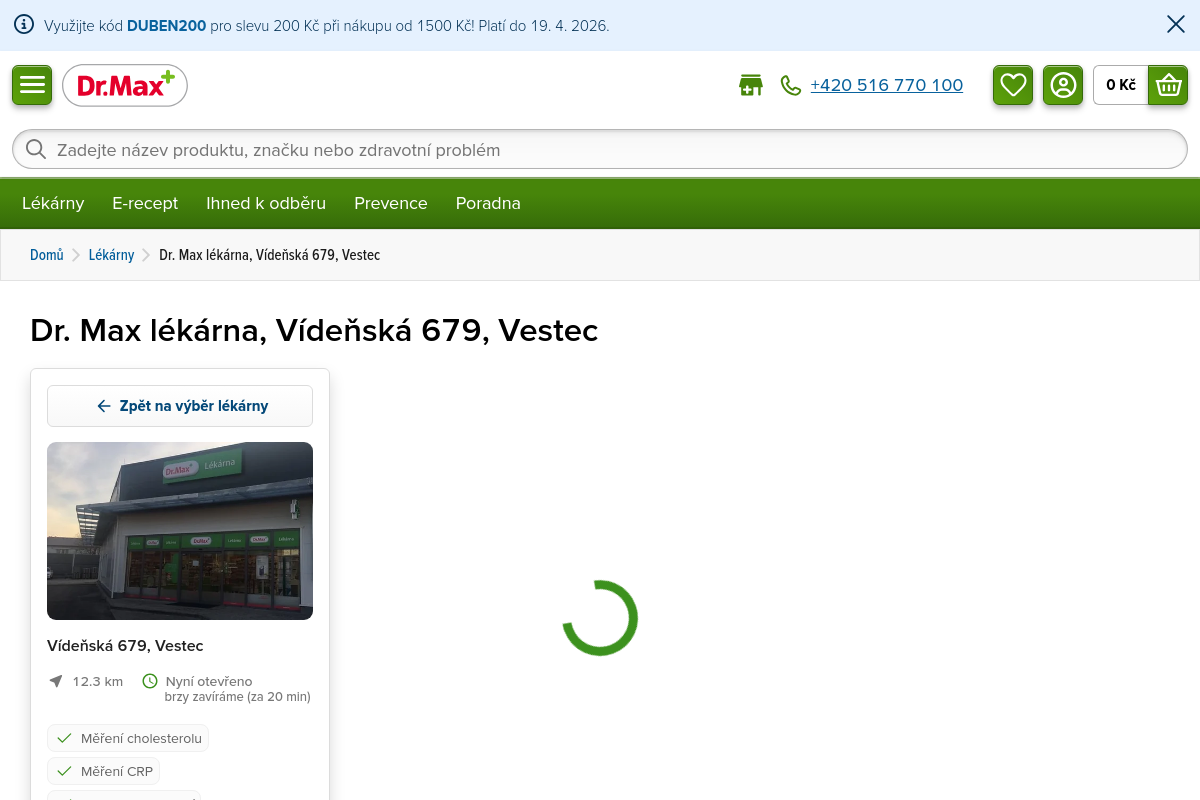Focus the product search input field
Screen dimensions: 1200x800
[x=600, y=150]
